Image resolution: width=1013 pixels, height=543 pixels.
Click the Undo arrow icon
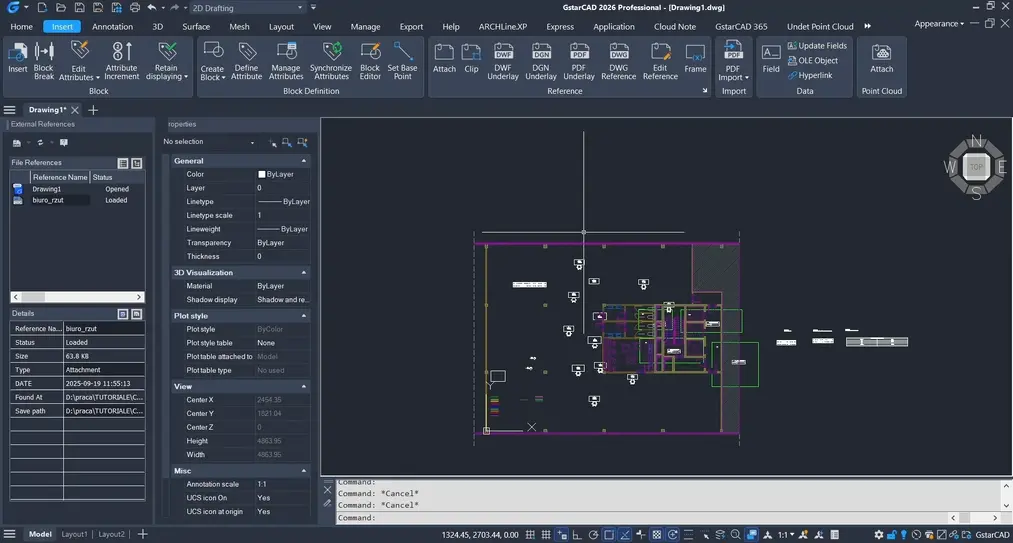coord(152,8)
